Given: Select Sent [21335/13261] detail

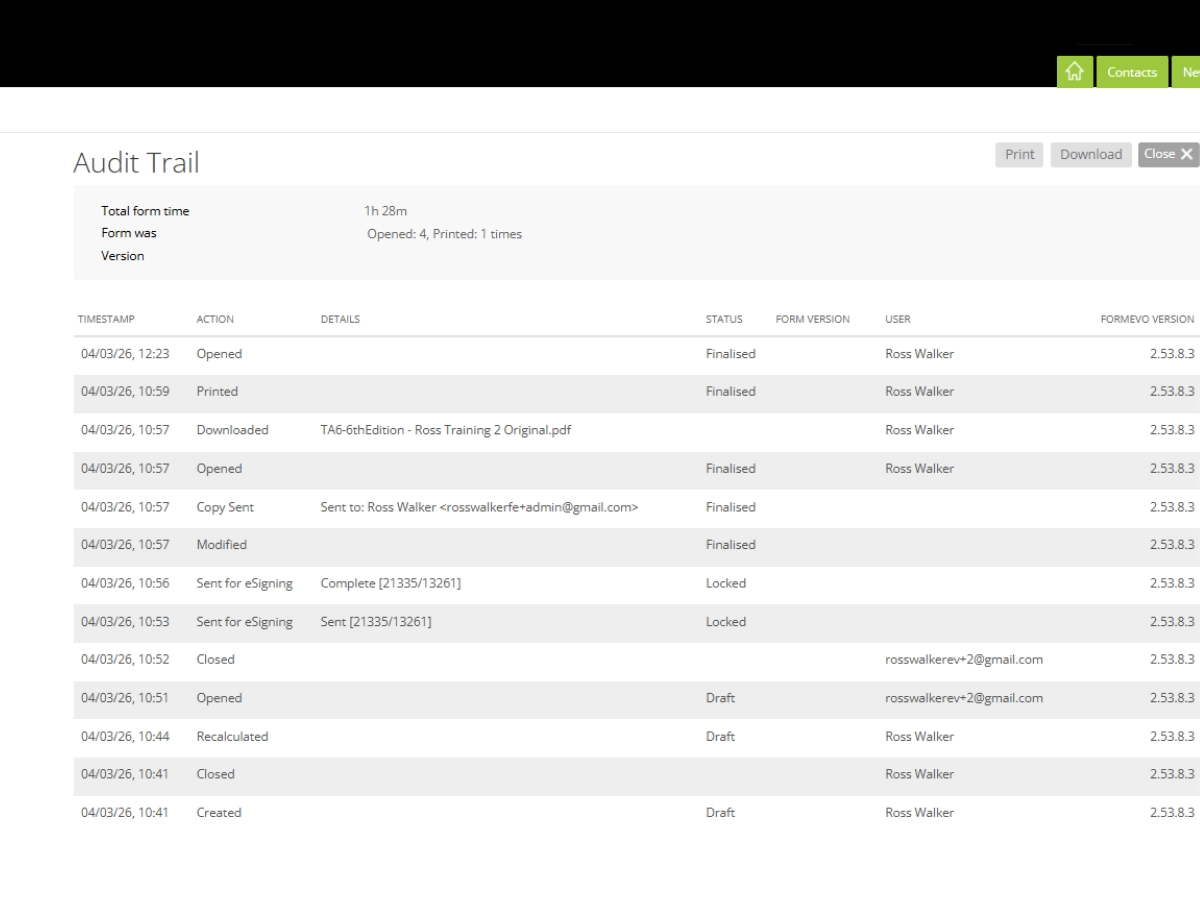Looking at the screenshot, I should (376, 622).
